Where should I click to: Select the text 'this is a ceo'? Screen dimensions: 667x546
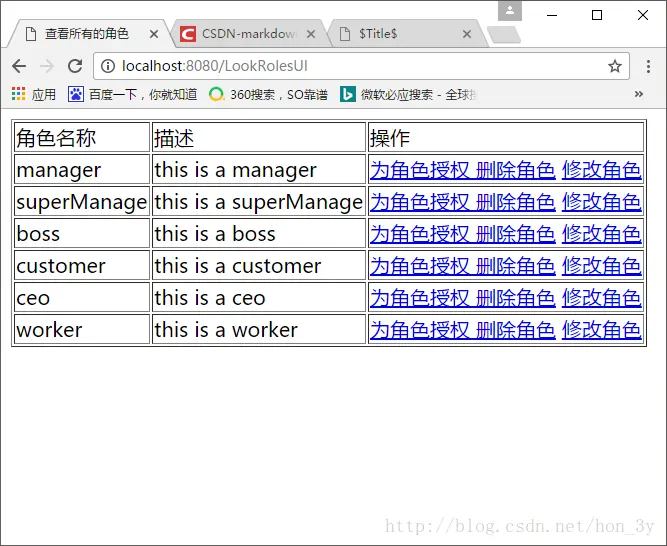210,298
